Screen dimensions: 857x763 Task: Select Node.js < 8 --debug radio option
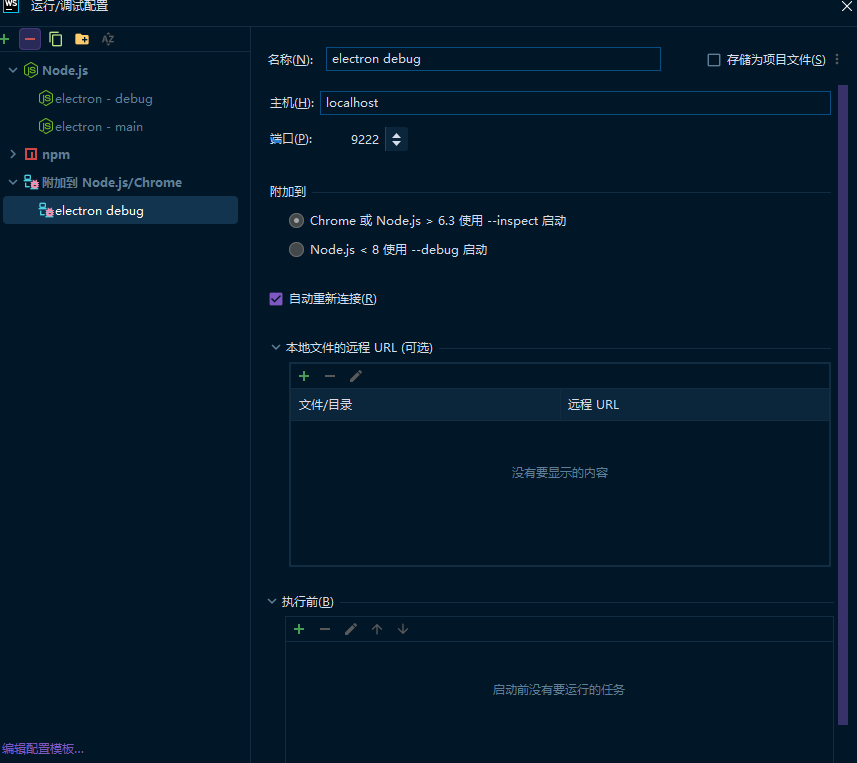[296, 250]
